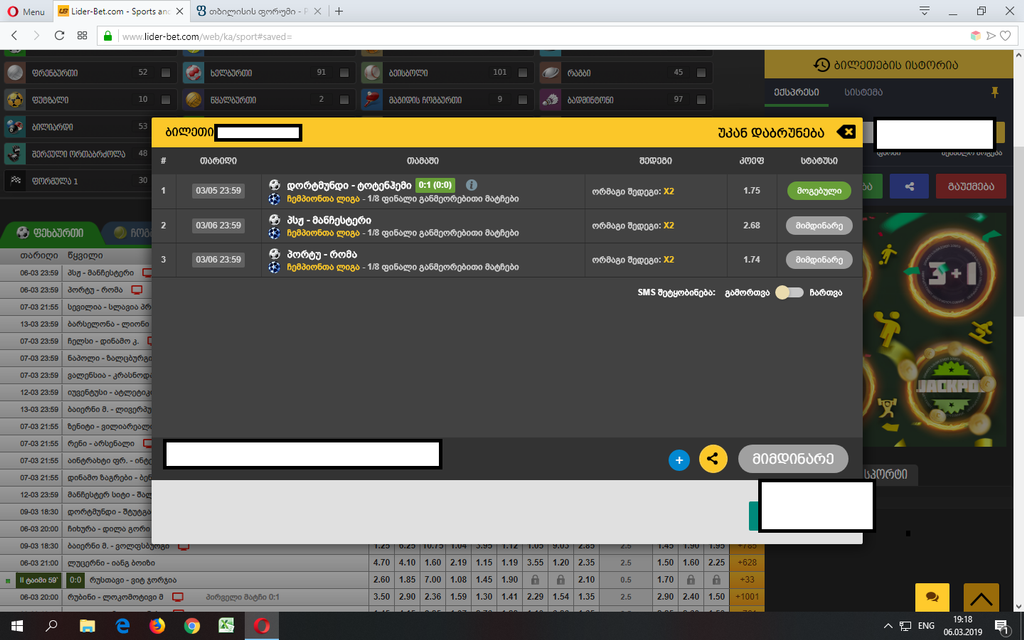Click the +628 more bets cell
The image size is (1024, 640).
[746, 562]
